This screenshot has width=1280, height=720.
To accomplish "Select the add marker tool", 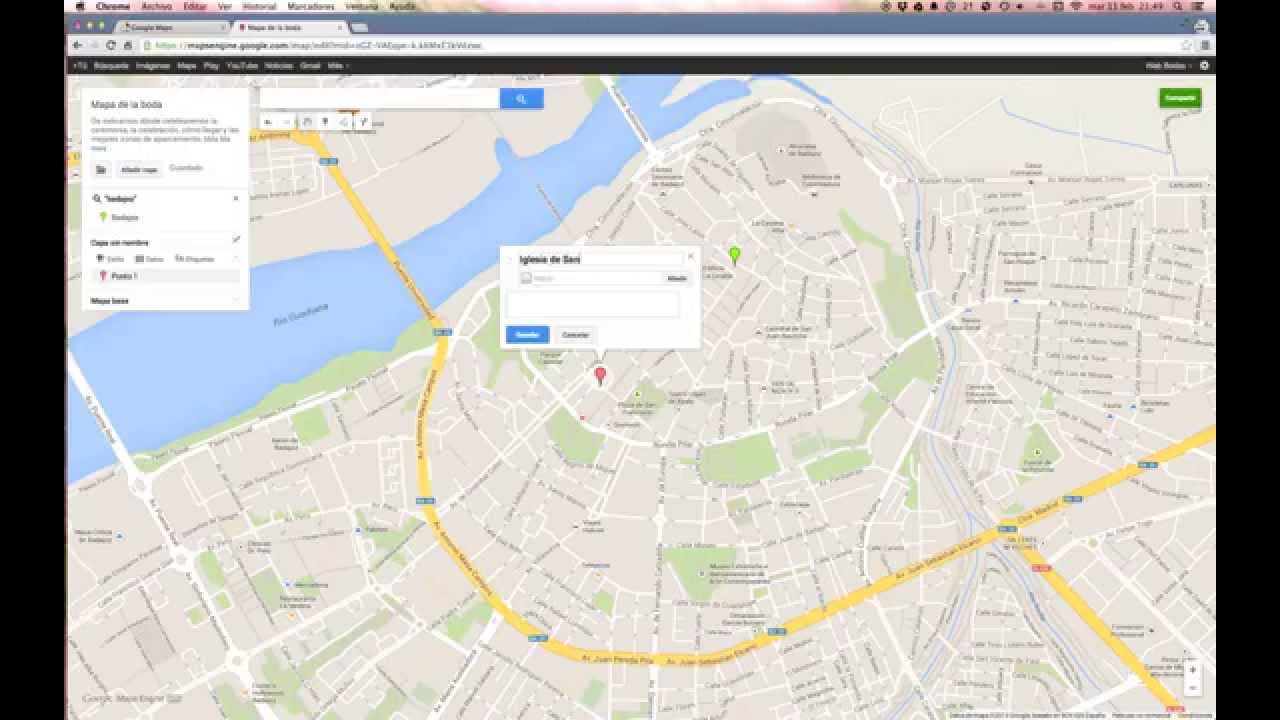I will pyautogui.click(x=325, y=122).
